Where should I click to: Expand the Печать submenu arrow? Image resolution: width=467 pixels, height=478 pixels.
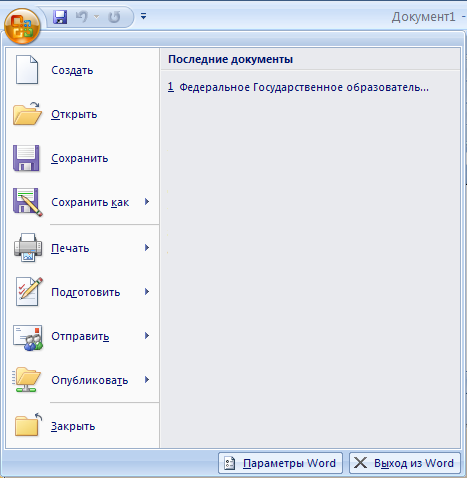point(147,248)
